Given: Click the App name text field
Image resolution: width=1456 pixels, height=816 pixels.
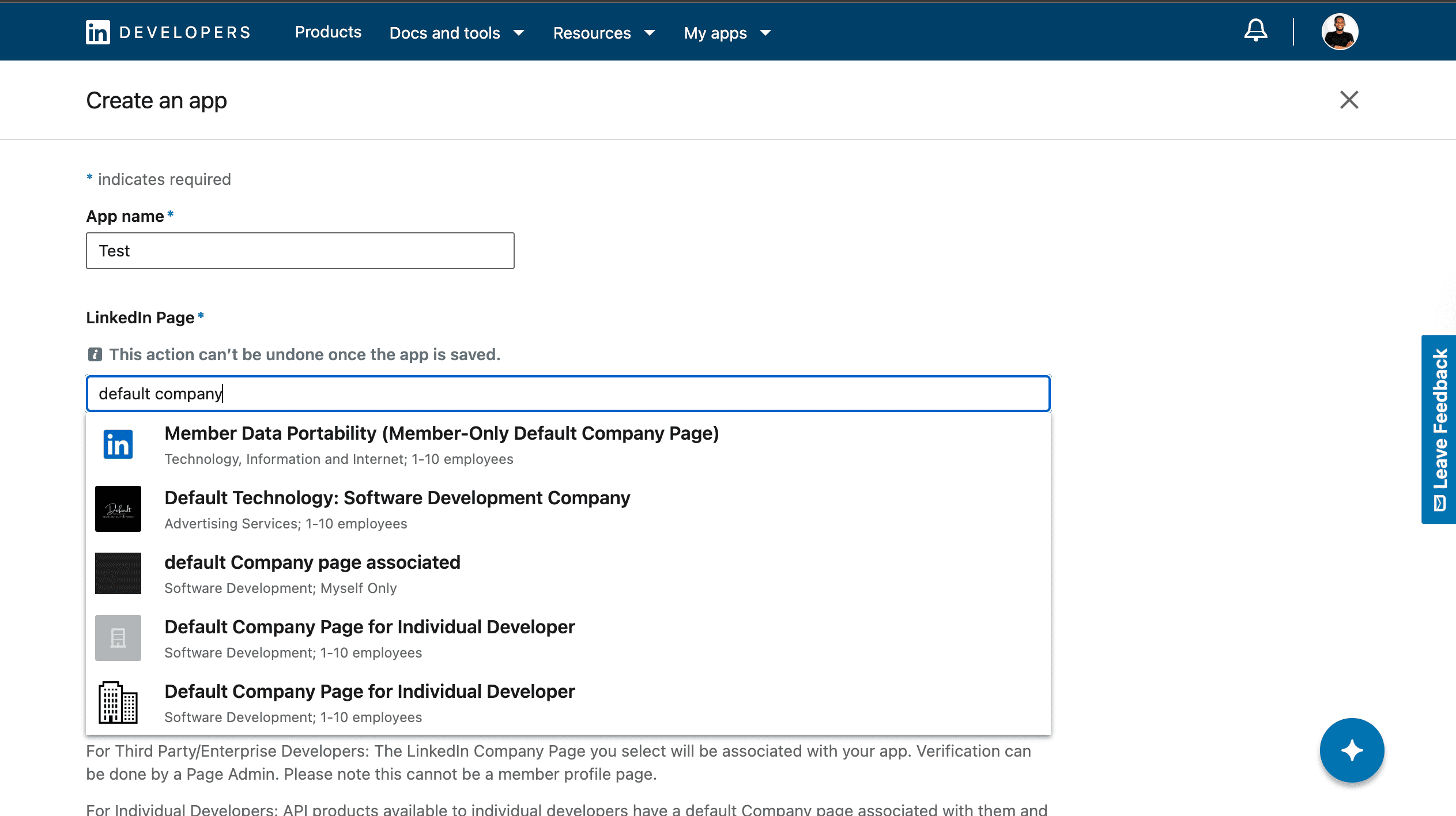Looking at the screenshot, I should click(300, 250).
